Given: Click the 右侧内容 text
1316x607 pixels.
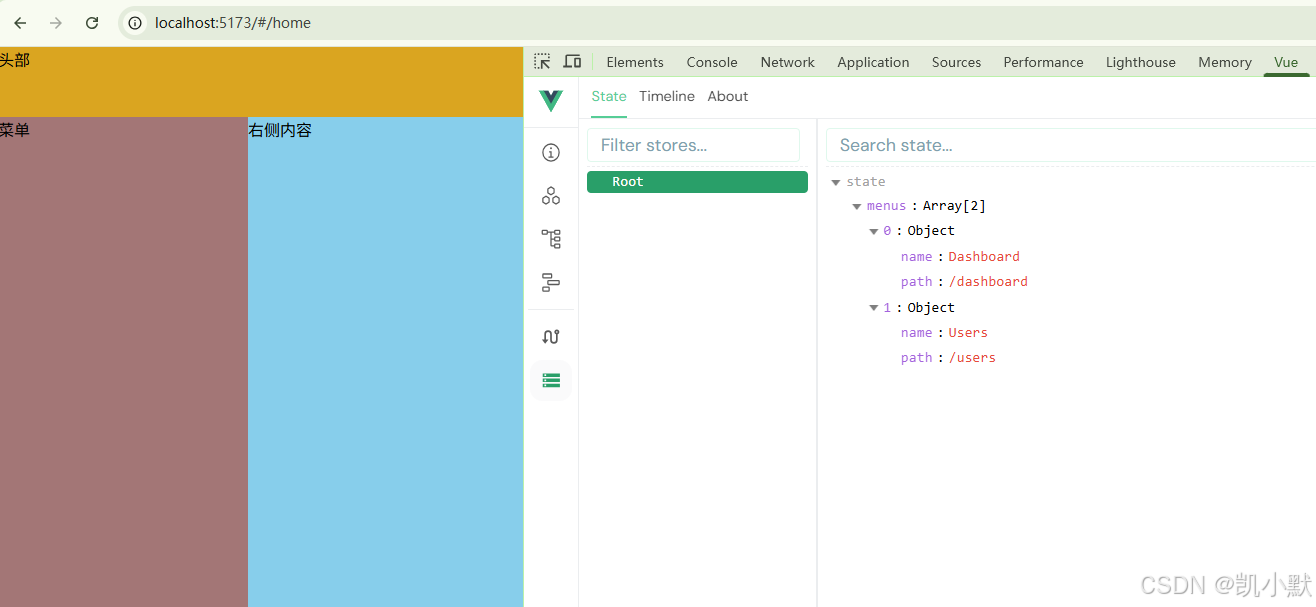Looking at the screenshot, I should [x=280, y=130].
